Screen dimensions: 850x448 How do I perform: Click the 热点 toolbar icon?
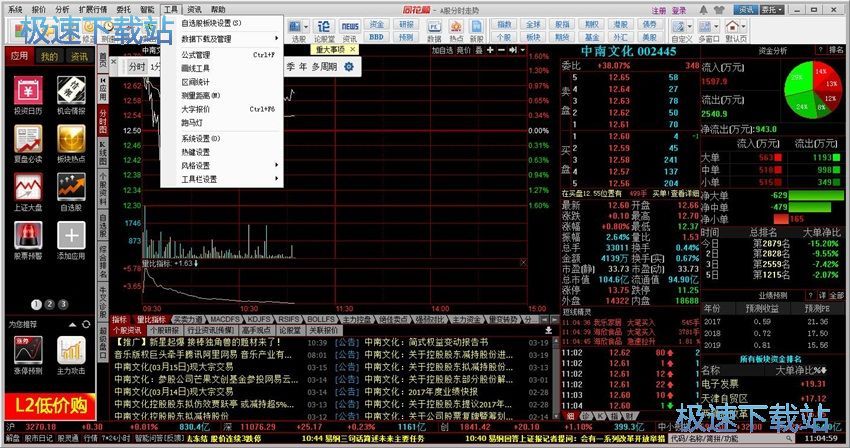(x=456, y=31)
